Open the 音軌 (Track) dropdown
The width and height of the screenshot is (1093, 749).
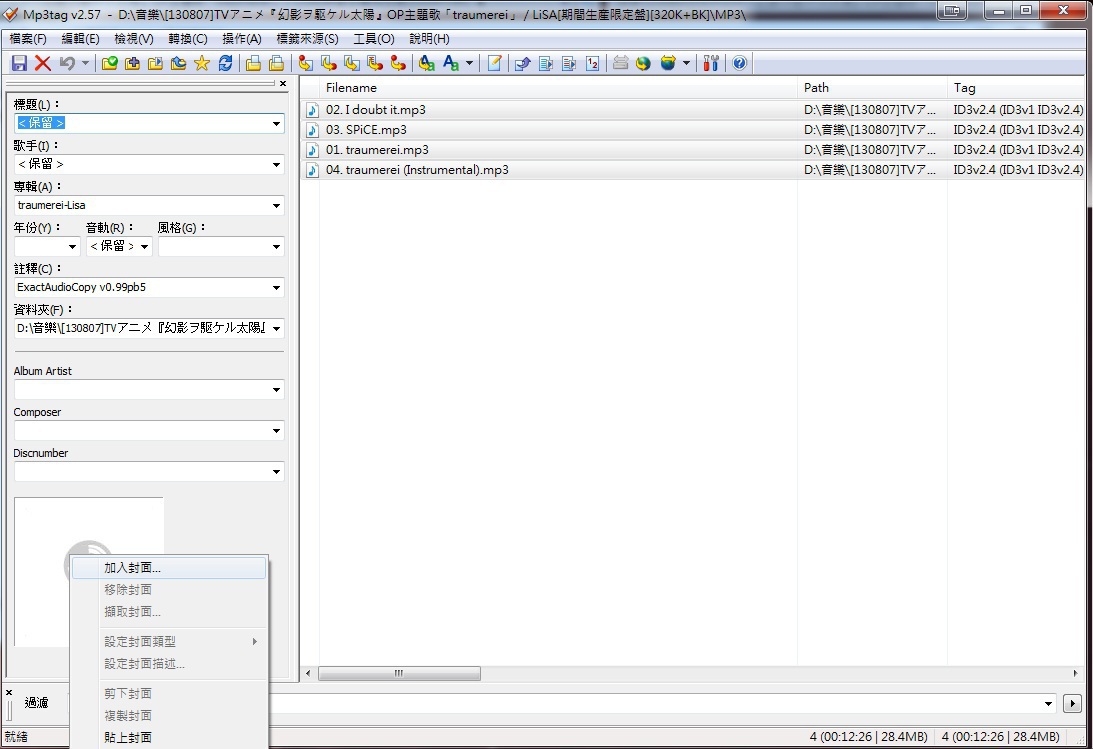[144, 247]
